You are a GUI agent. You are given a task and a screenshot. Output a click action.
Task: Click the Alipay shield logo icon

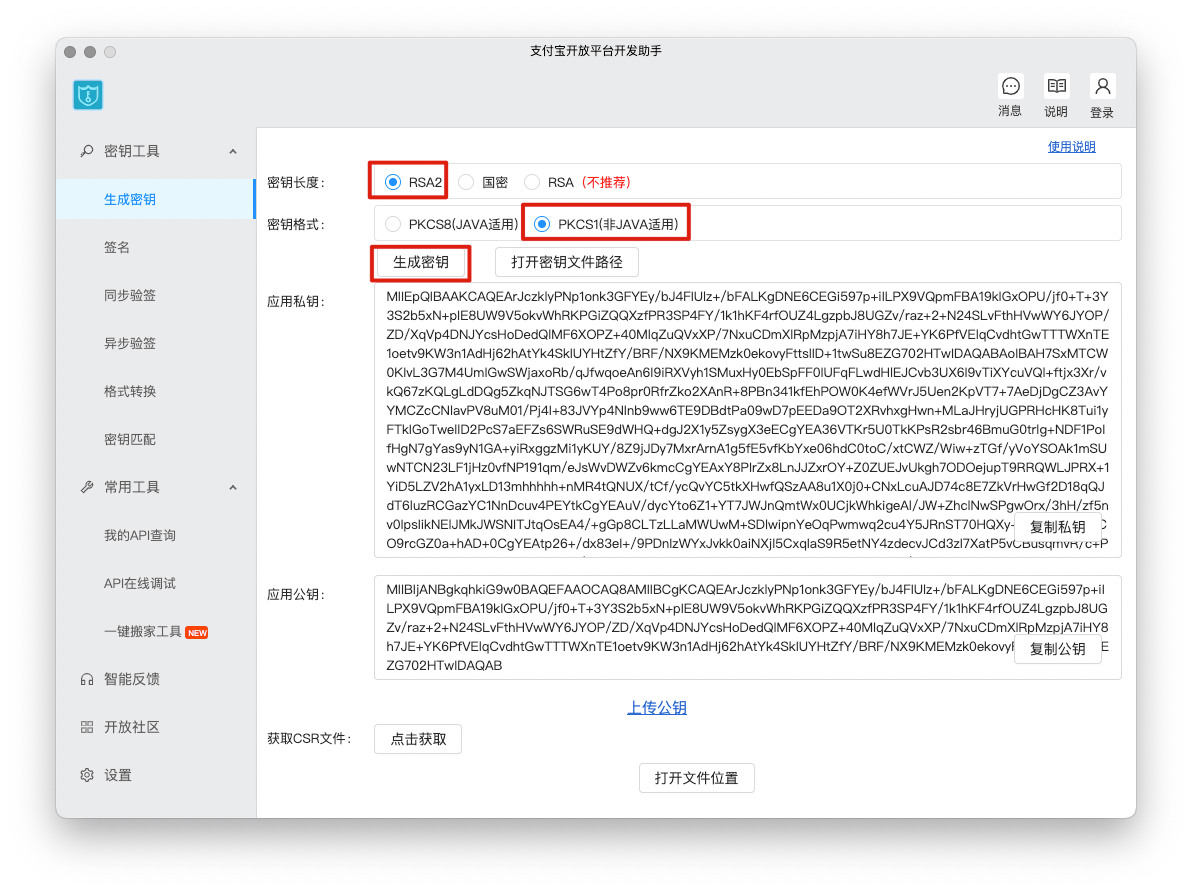coord(88,95)
